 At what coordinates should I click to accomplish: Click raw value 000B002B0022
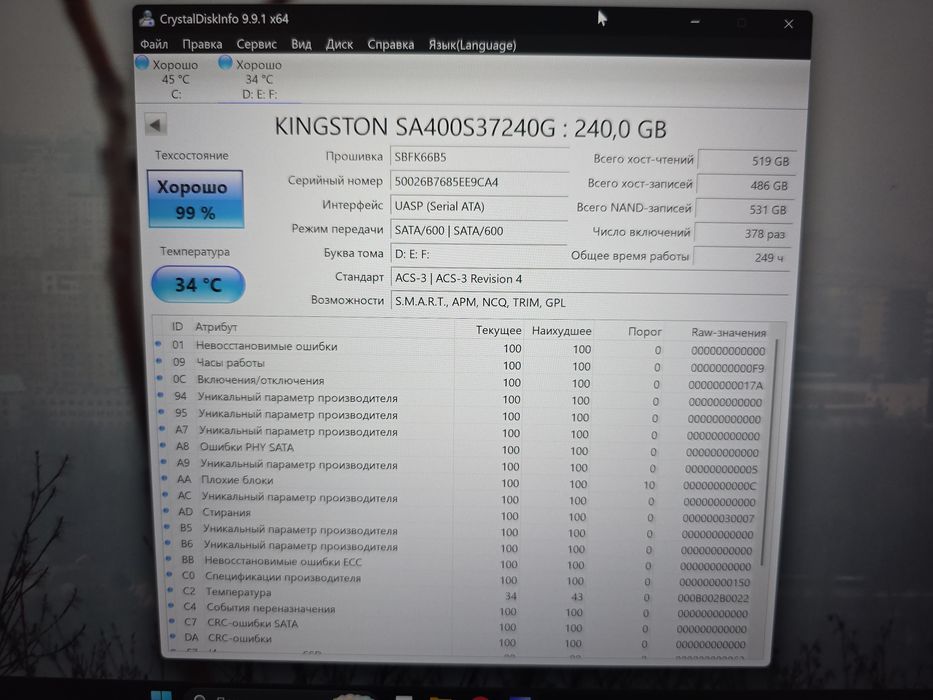713,598
